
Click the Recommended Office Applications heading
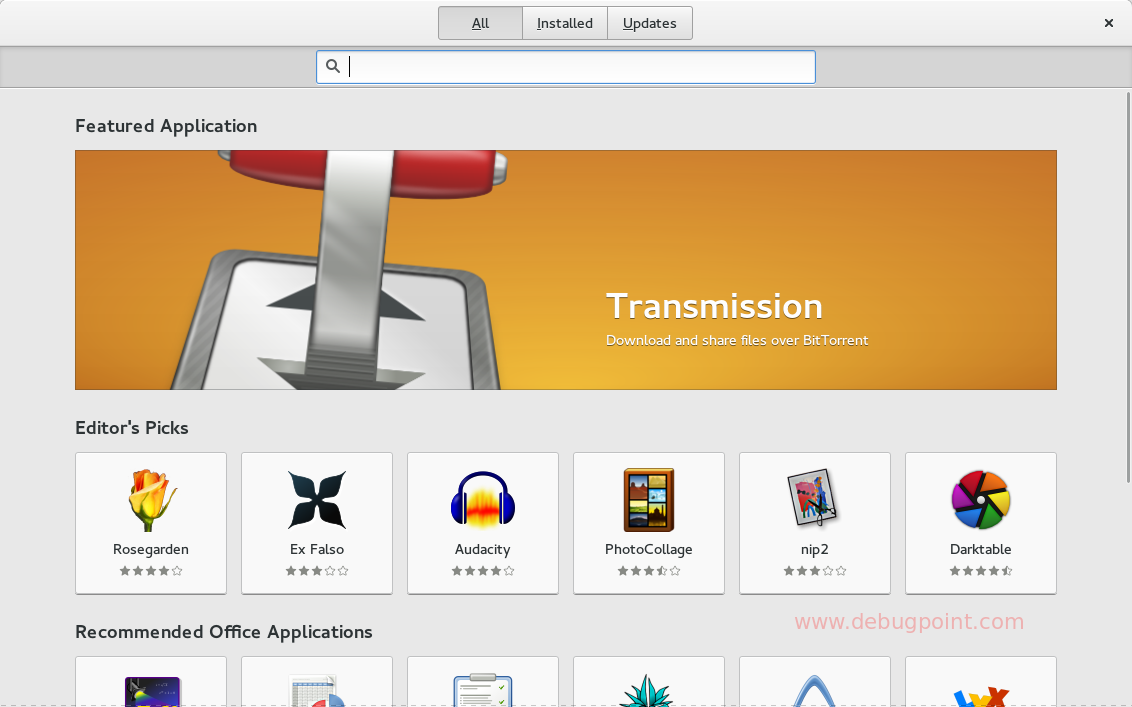[x=224, y=632]
